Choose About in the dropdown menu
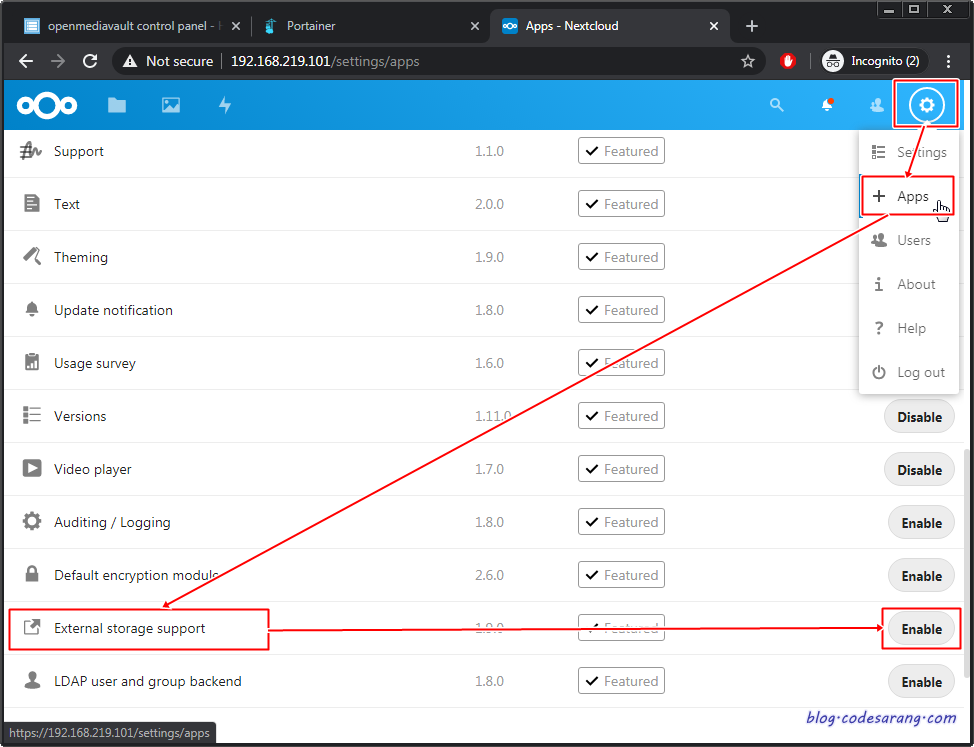 (909, 284)
